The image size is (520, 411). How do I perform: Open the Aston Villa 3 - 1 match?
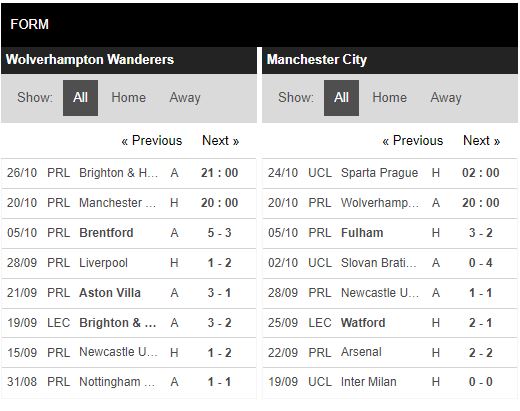pos(129,293)
